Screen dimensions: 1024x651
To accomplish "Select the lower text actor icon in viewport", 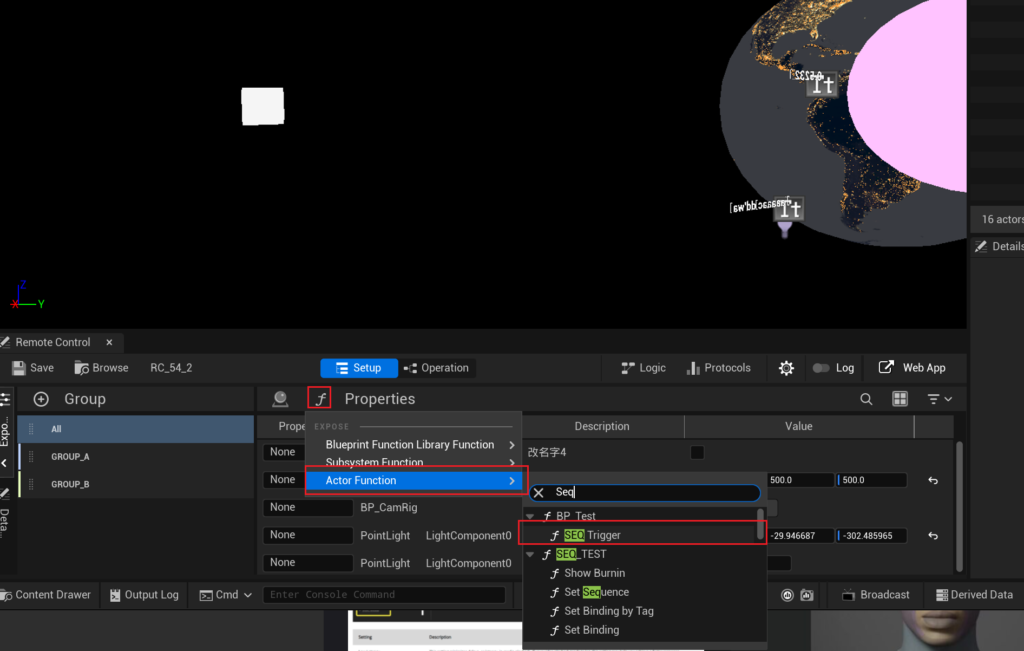I will tap(789, 209).
